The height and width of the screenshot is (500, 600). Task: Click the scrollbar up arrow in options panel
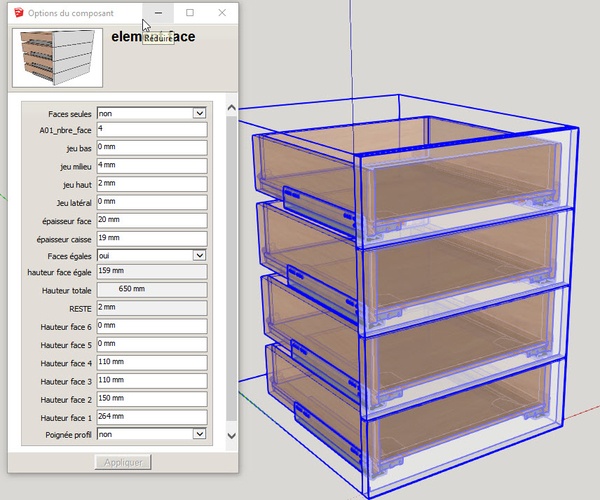232,101
